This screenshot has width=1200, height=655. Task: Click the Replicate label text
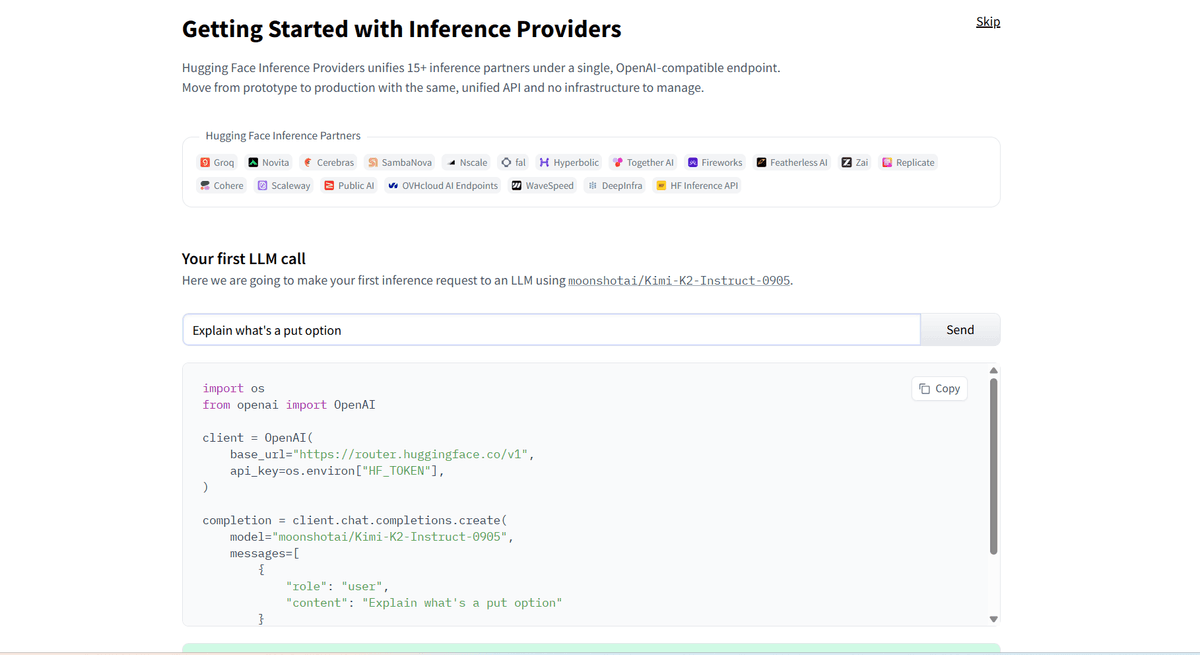915,162
